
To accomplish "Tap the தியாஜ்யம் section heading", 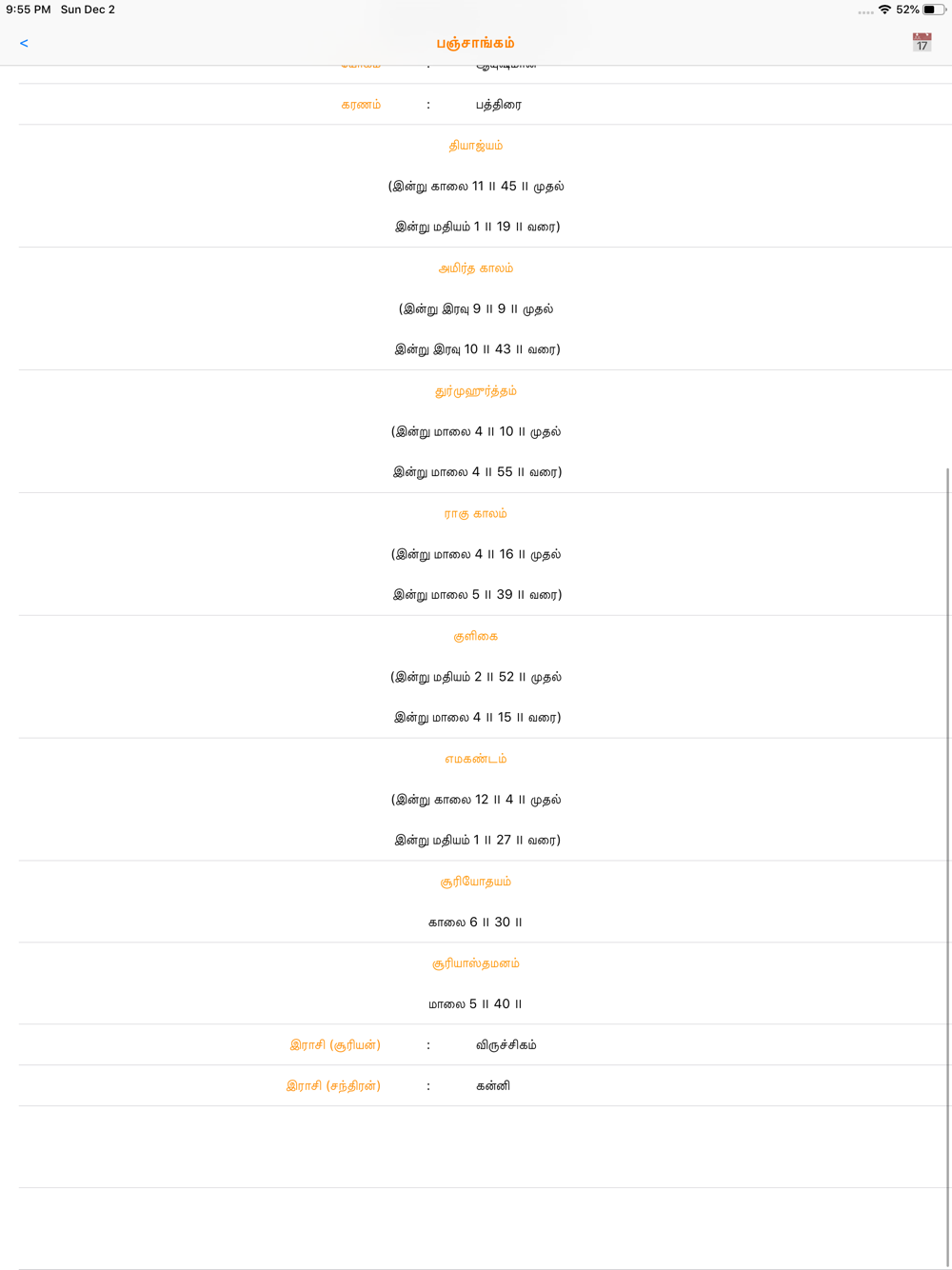I will [x=476, y=146].
